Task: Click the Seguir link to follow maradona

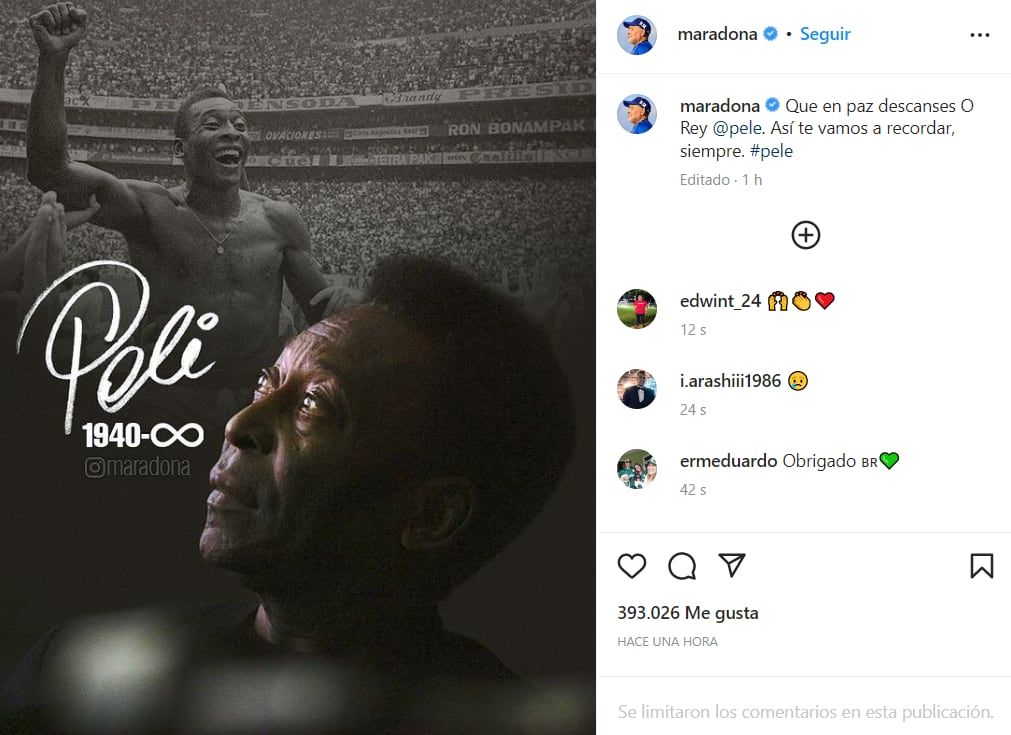Action: [x=824, y=33]
